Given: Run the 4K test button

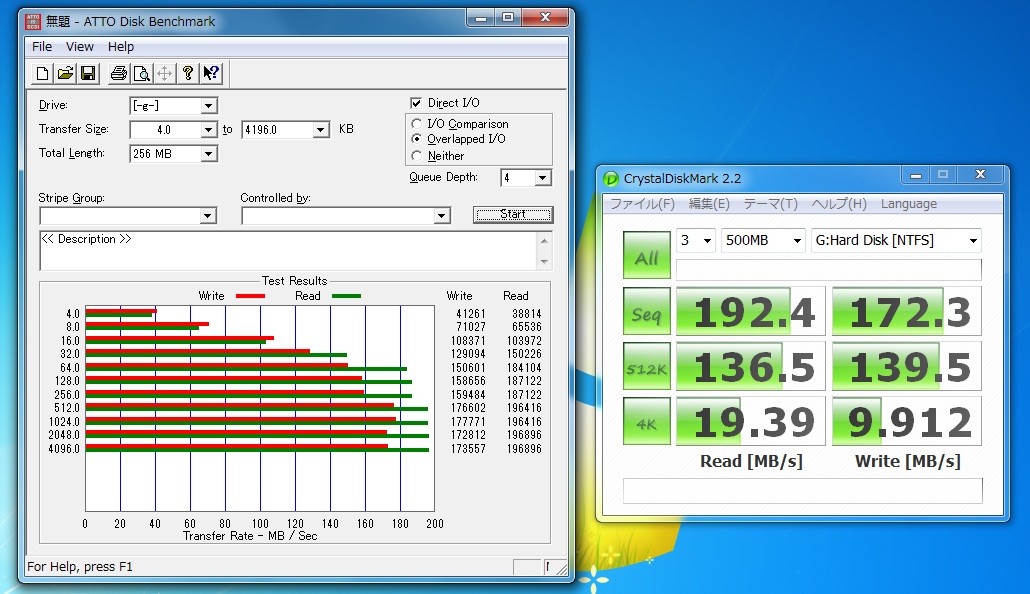Looking at the screenshot, I should point(646,421).
